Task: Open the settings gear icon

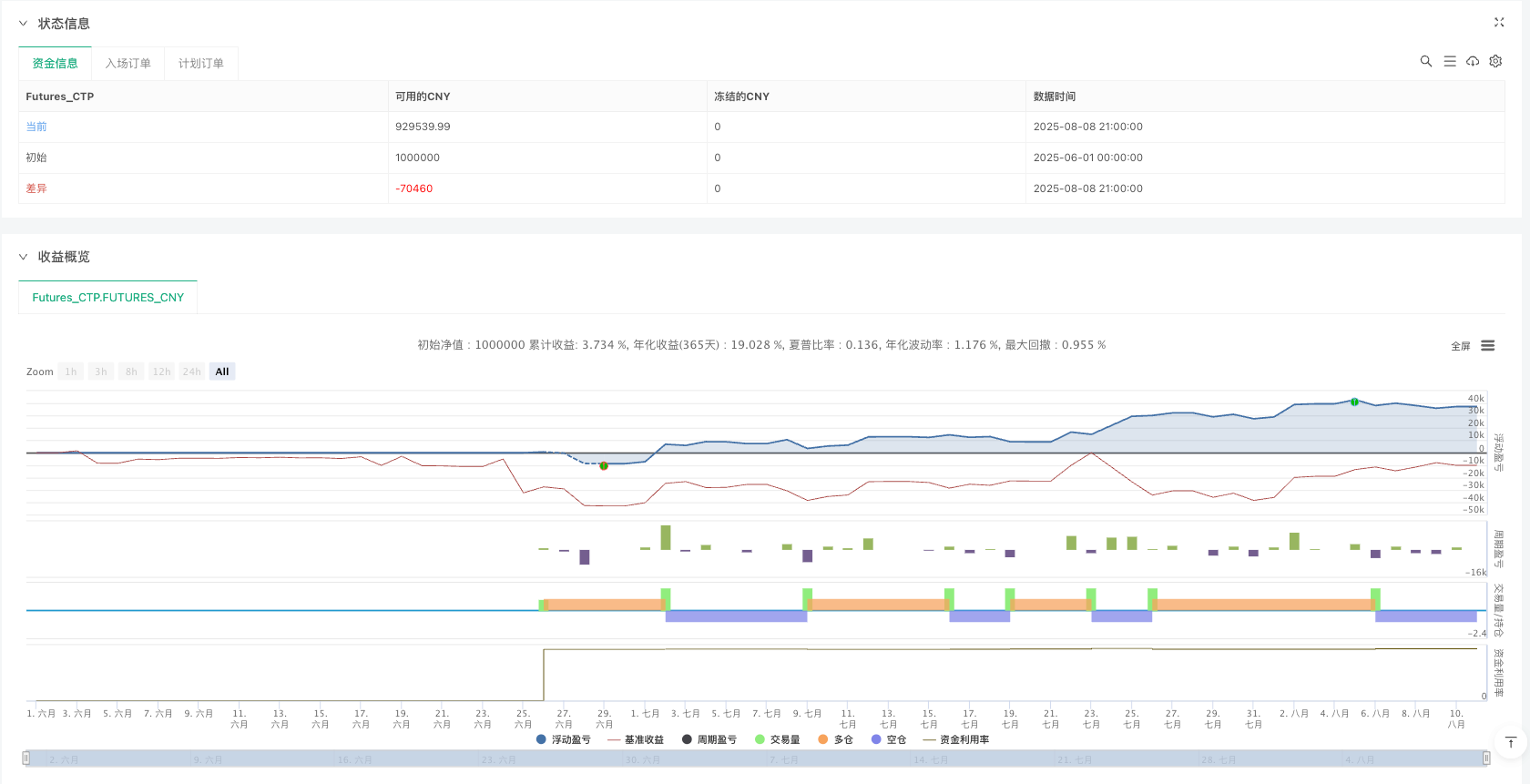Action: [x=1495, y=61]
